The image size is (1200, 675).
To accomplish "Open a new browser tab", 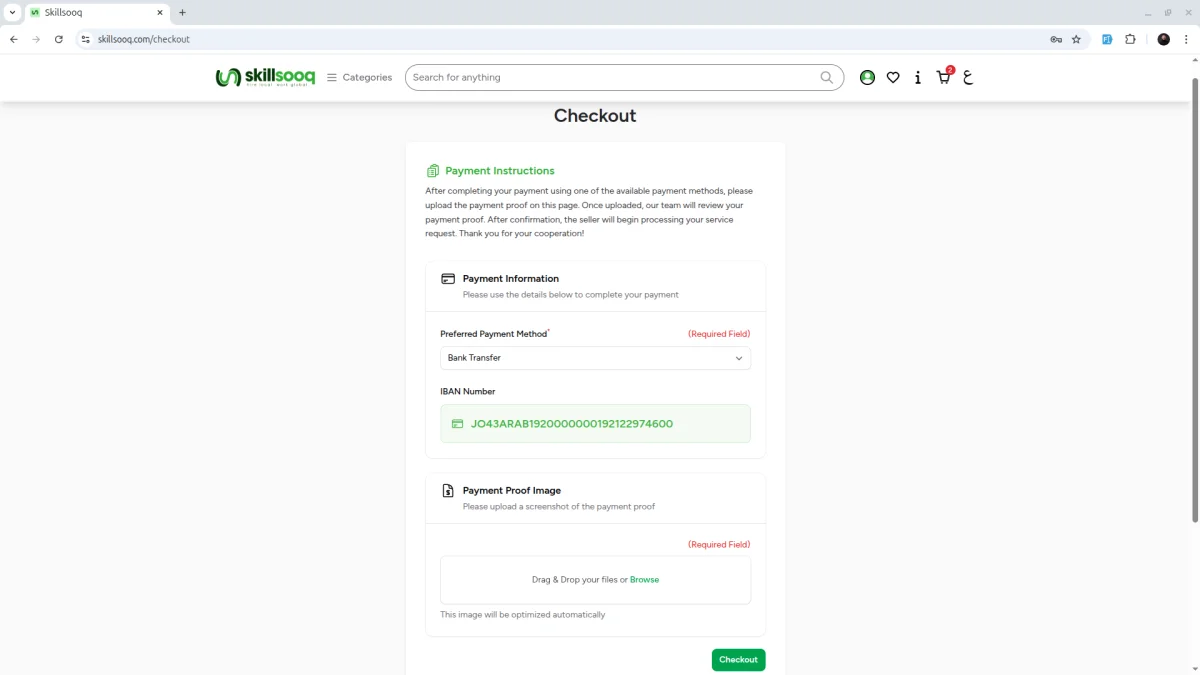I will (x=182, y=12).
